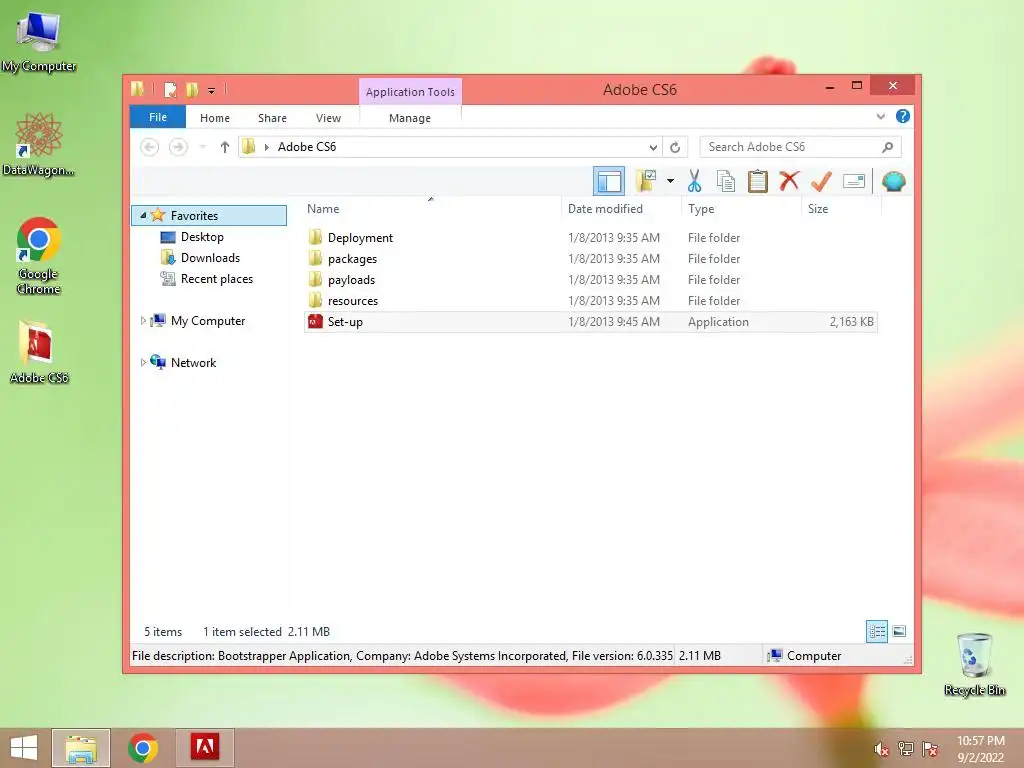Expand the folder options dropdown arrow

670,181
